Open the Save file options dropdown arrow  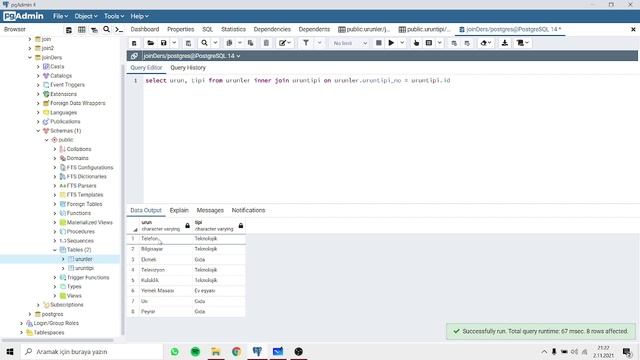coord(174,43)
